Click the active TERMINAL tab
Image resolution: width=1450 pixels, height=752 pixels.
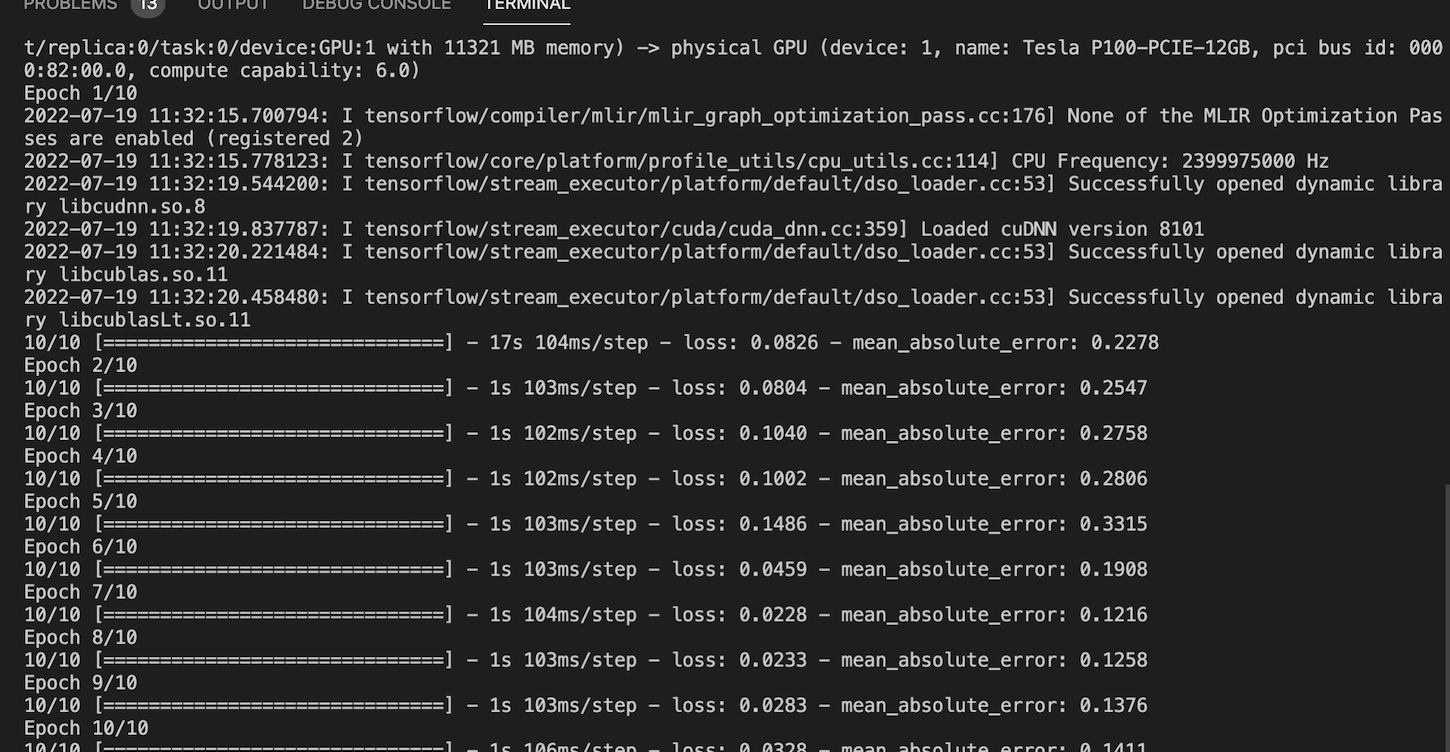[x=527, y=6]
